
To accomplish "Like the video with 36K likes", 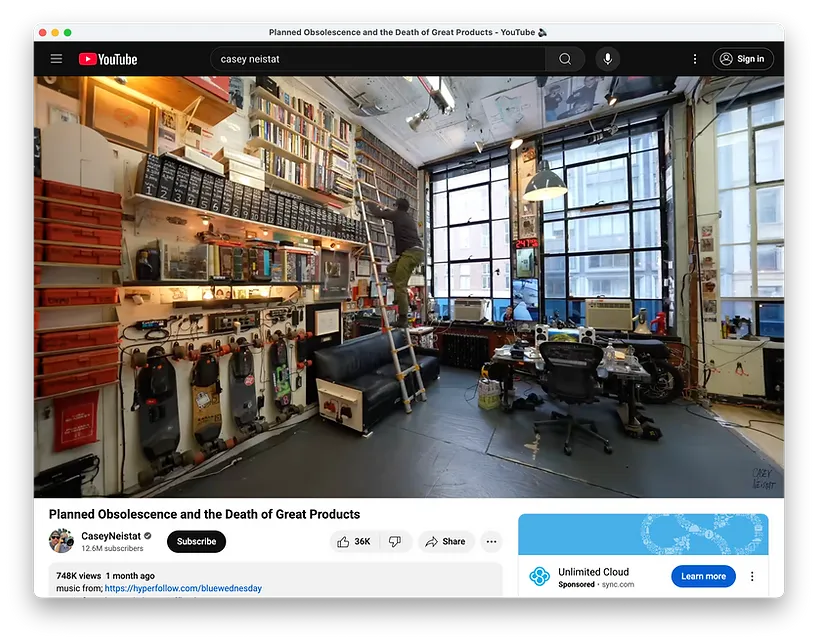I will coord(353,541).
